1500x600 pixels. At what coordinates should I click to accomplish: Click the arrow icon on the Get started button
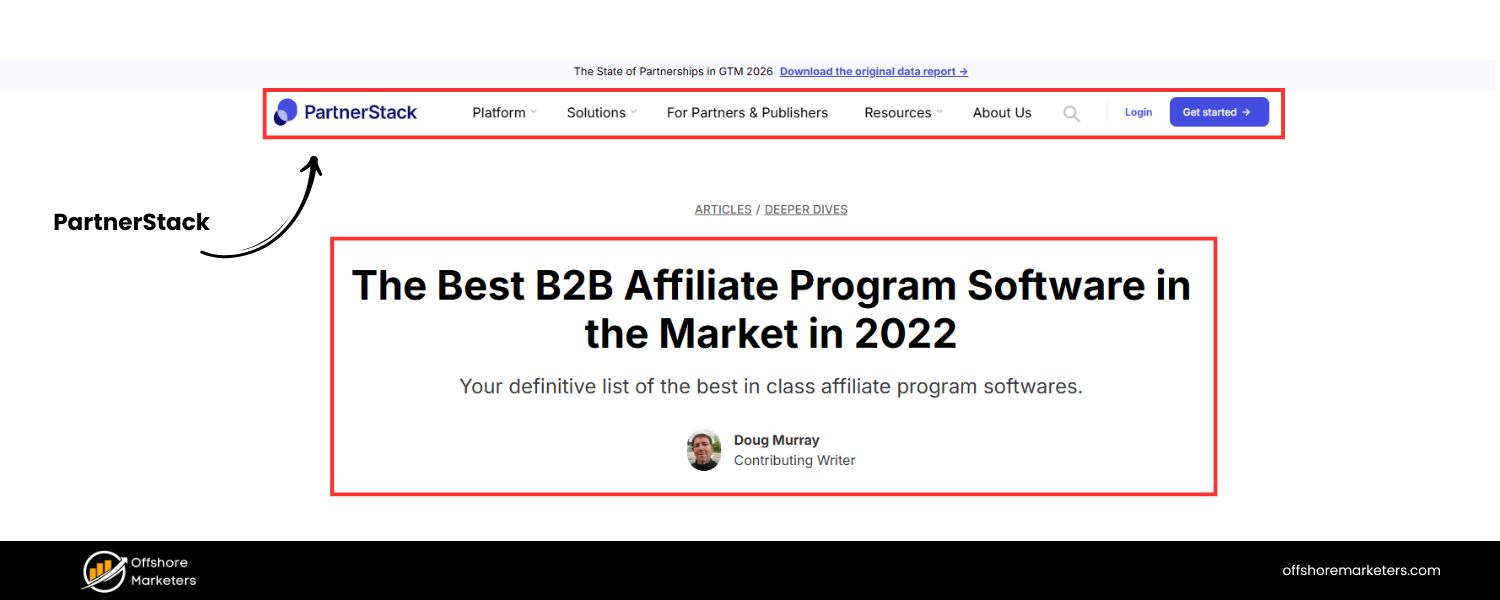pos(1245,112)
